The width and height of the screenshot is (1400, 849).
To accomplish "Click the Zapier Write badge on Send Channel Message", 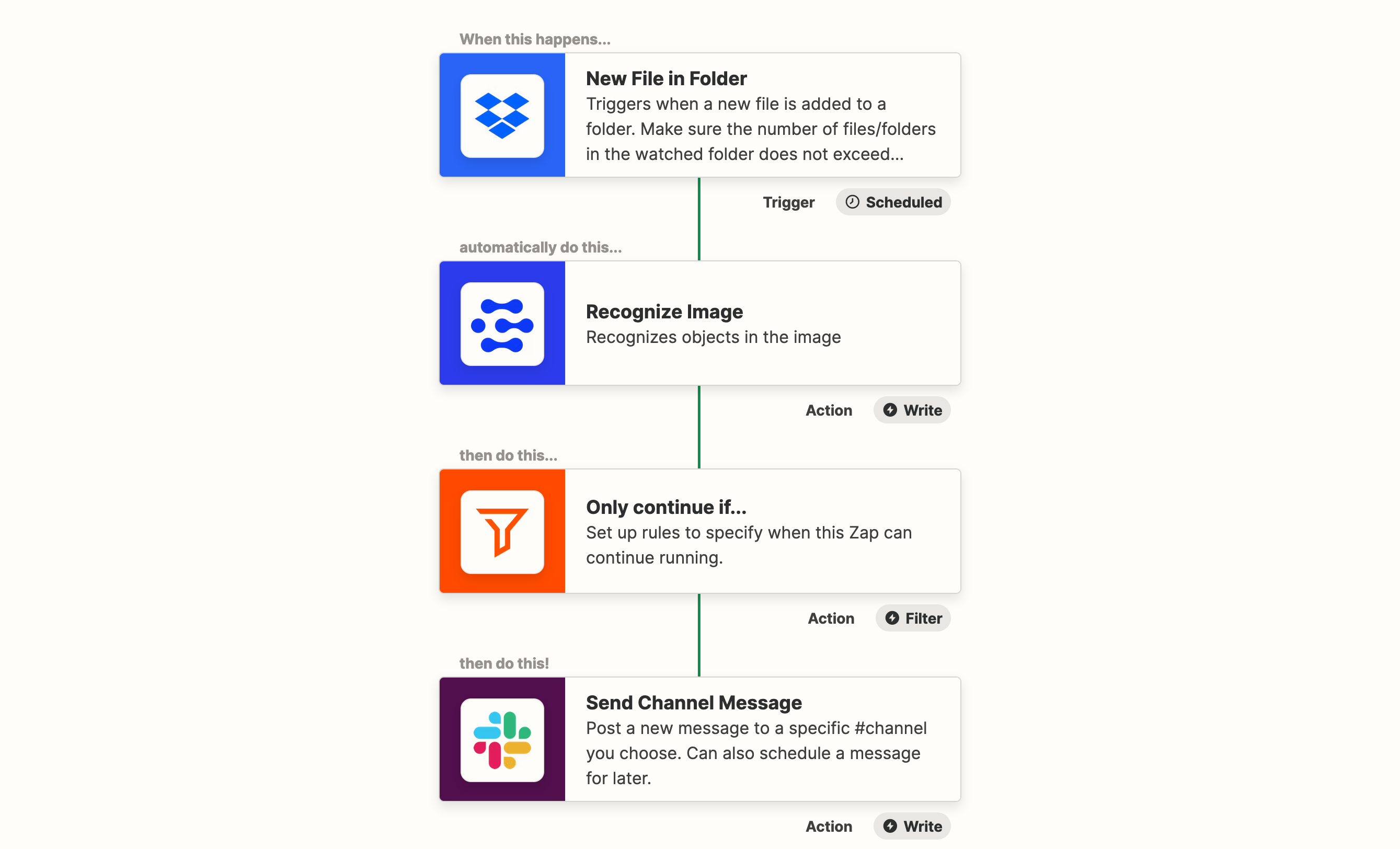I will pyautogui.click(x=912, y=825).
